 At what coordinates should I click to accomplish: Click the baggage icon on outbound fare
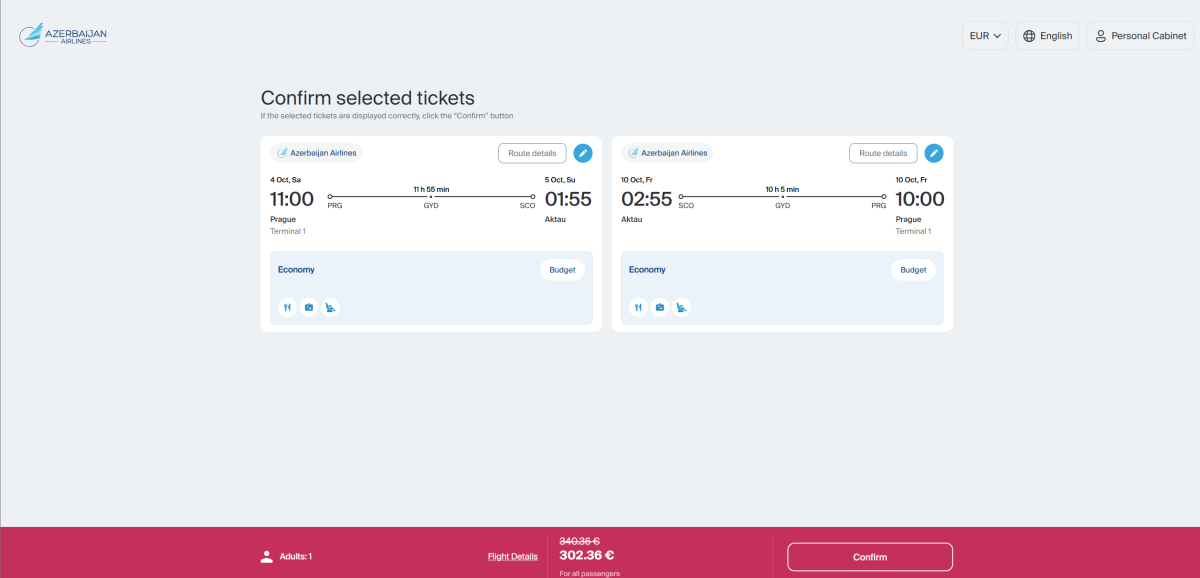309,308
